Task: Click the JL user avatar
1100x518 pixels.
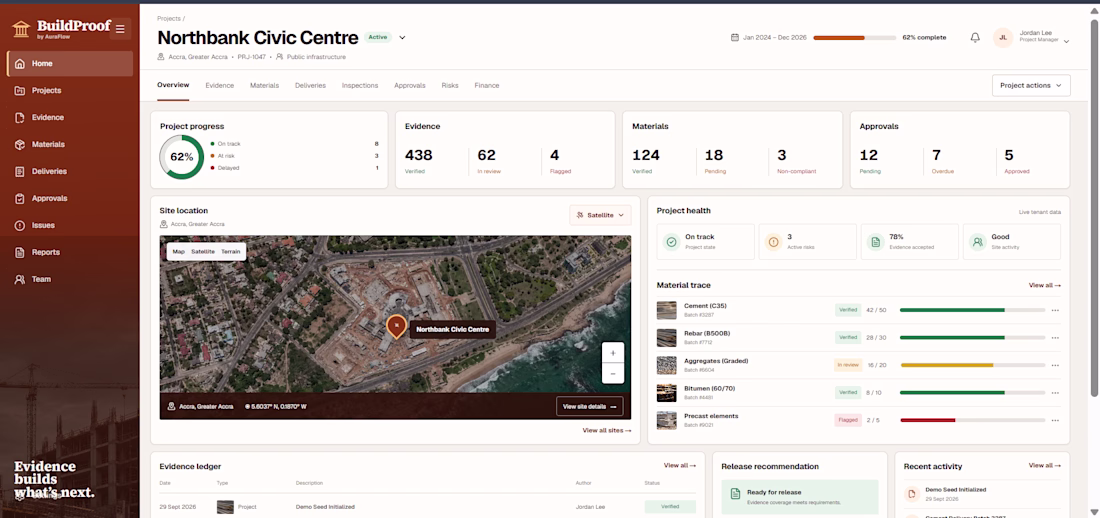Action: (x=1003, y=38)
